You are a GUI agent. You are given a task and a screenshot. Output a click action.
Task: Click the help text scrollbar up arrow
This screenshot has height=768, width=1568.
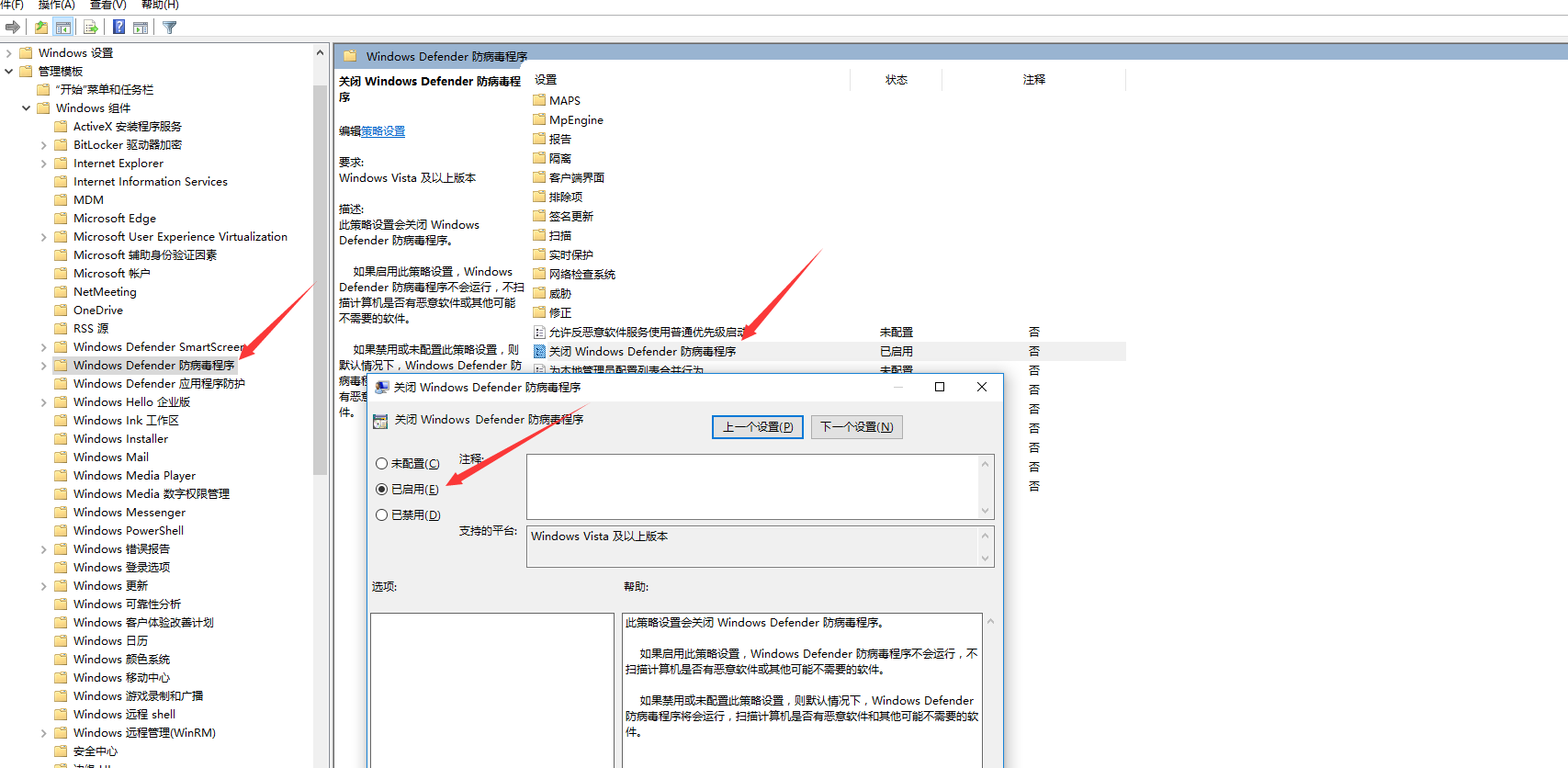990,622
